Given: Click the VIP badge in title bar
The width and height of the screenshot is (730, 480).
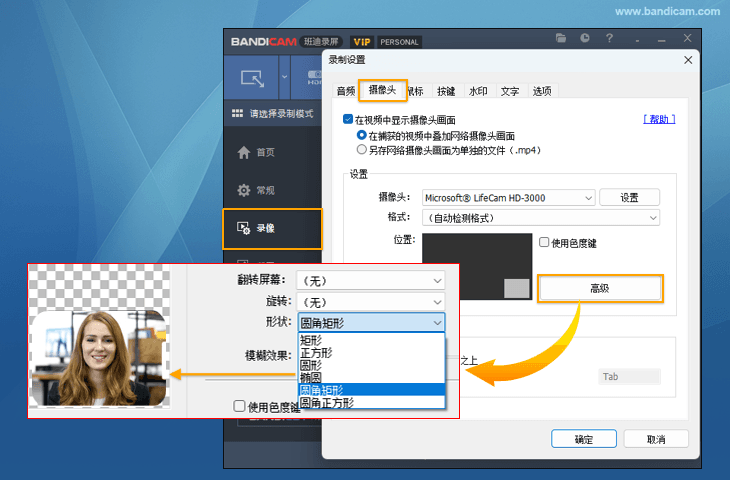Looking at the screenshot, I should 362,42.
